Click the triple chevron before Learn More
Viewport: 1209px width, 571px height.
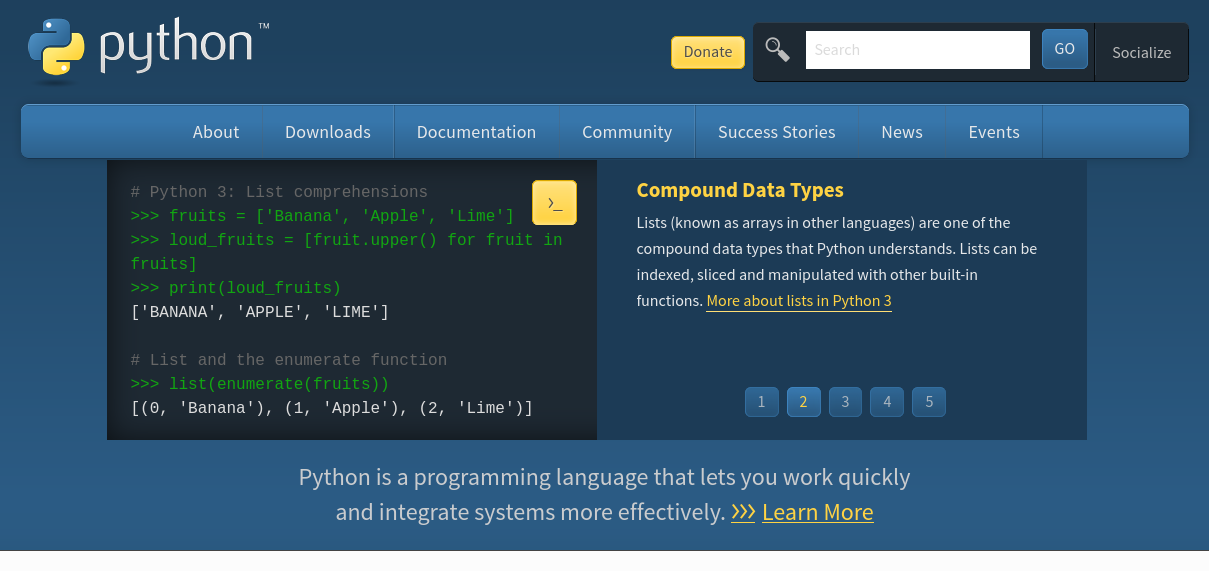743,512
